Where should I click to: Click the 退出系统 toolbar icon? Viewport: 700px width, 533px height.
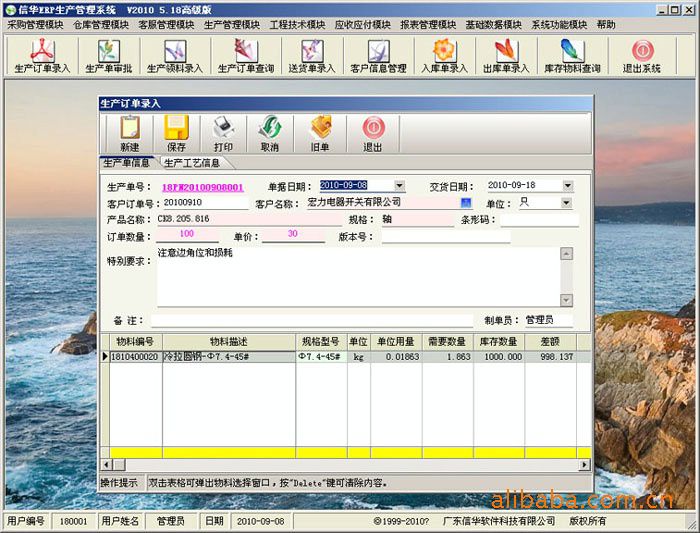[x=642, y=56]
